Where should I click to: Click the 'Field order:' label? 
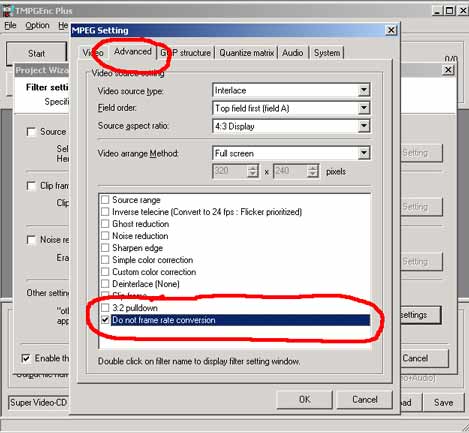click(x=117, y=108)
